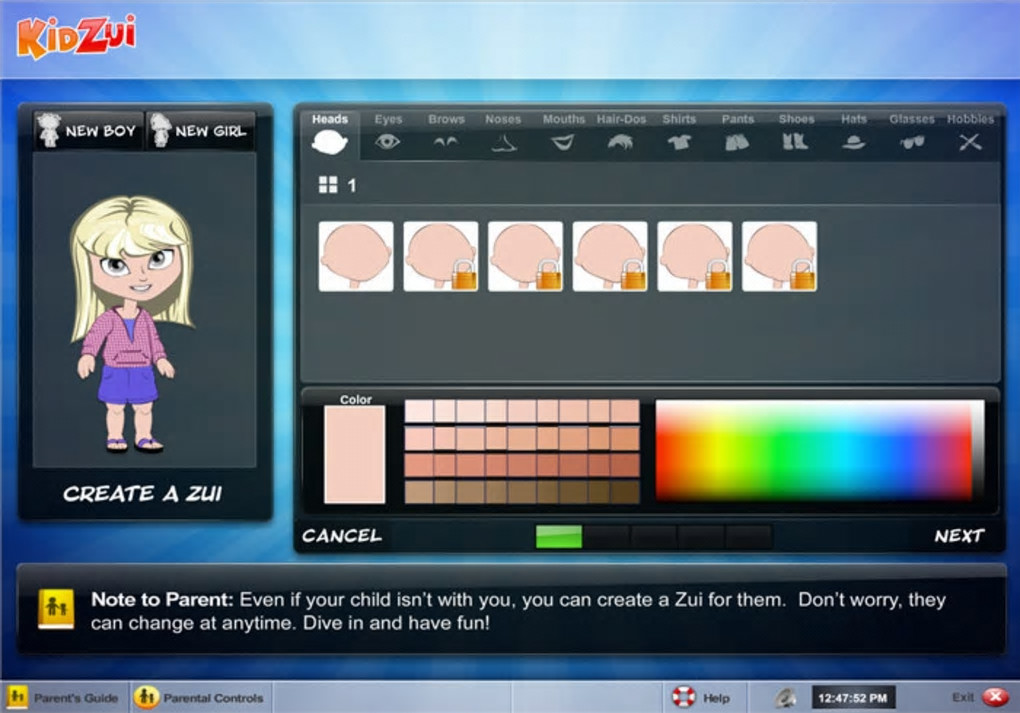Click the large current Color preview swatch
The width and height of the screenshot is (1020, 713).
coord(355,454)
